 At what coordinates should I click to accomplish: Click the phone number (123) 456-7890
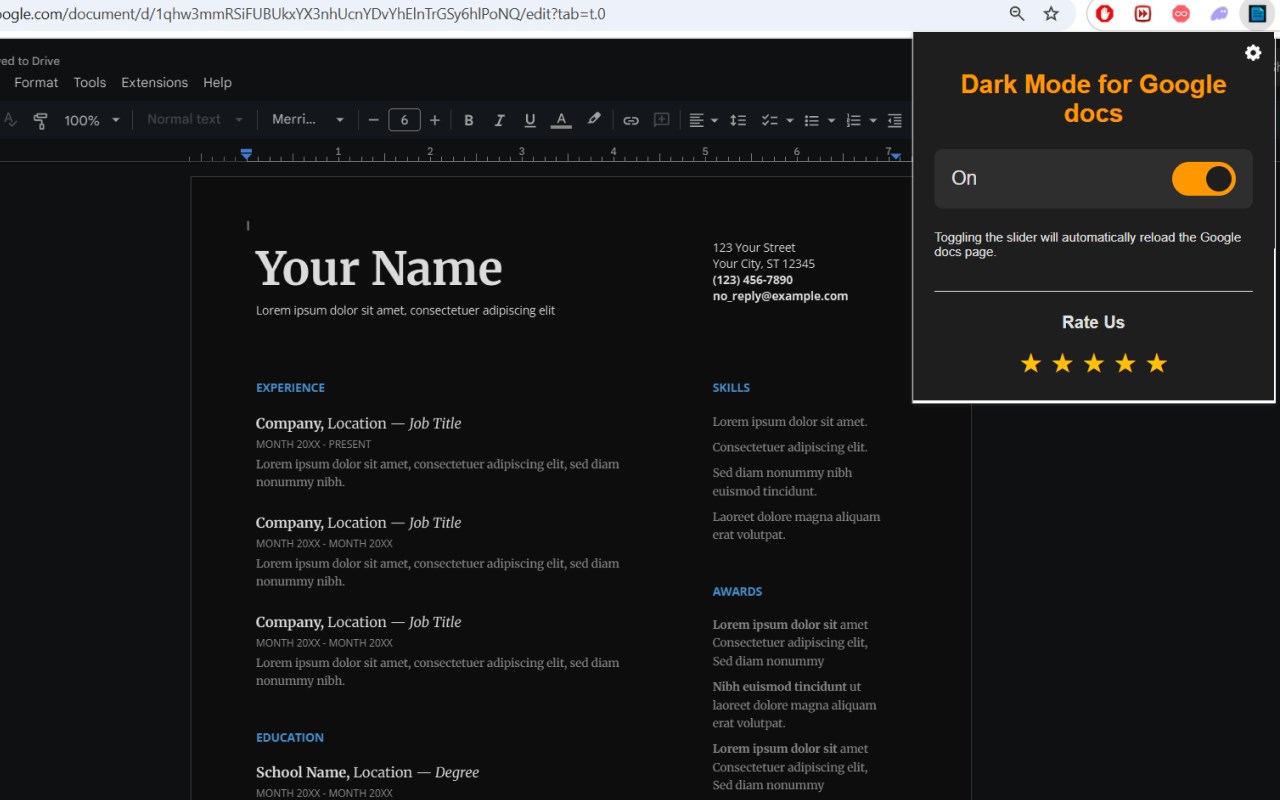(753, 280)
